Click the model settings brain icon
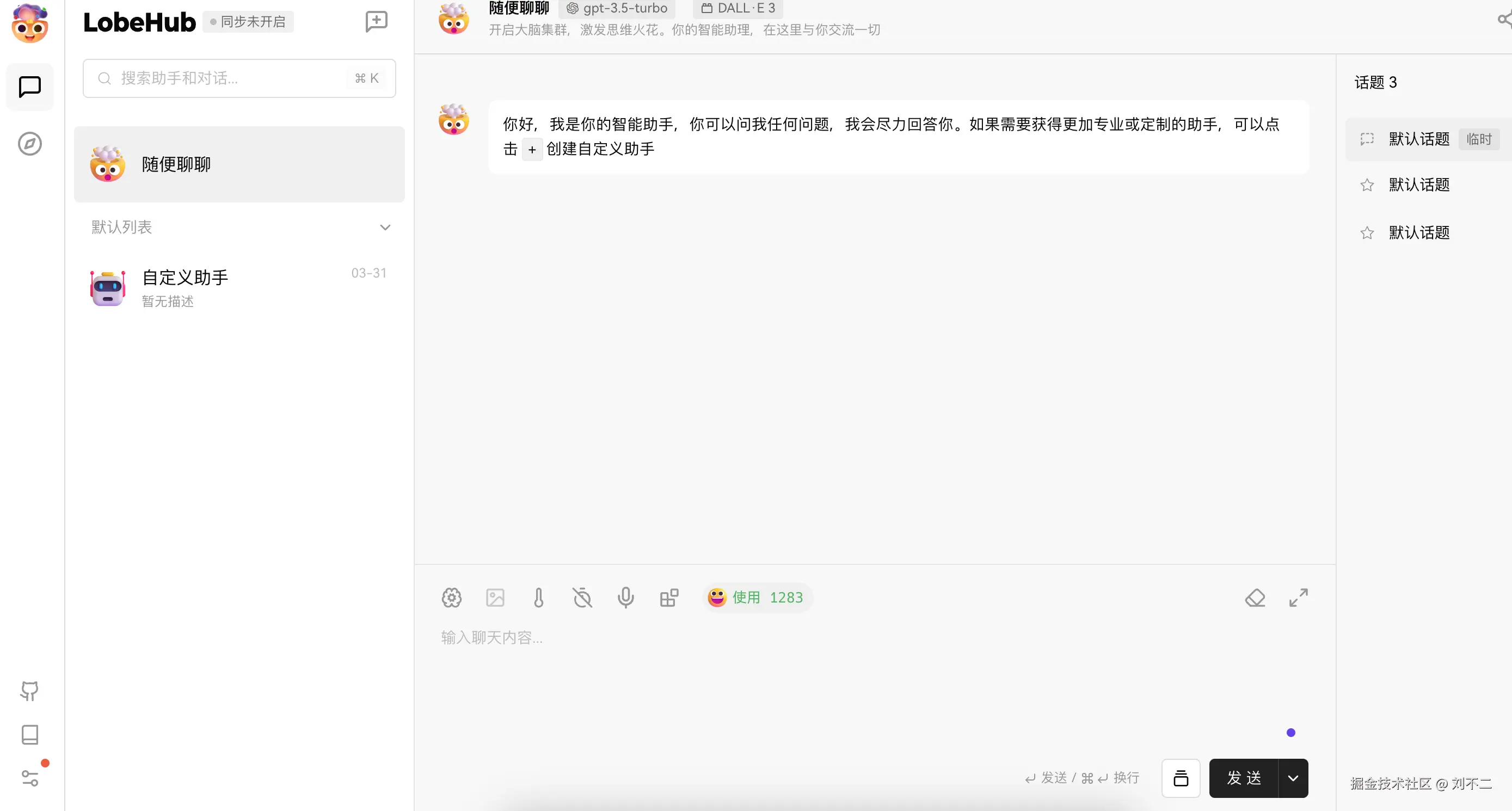1512x811 pixels. click(x=451, y=598)
